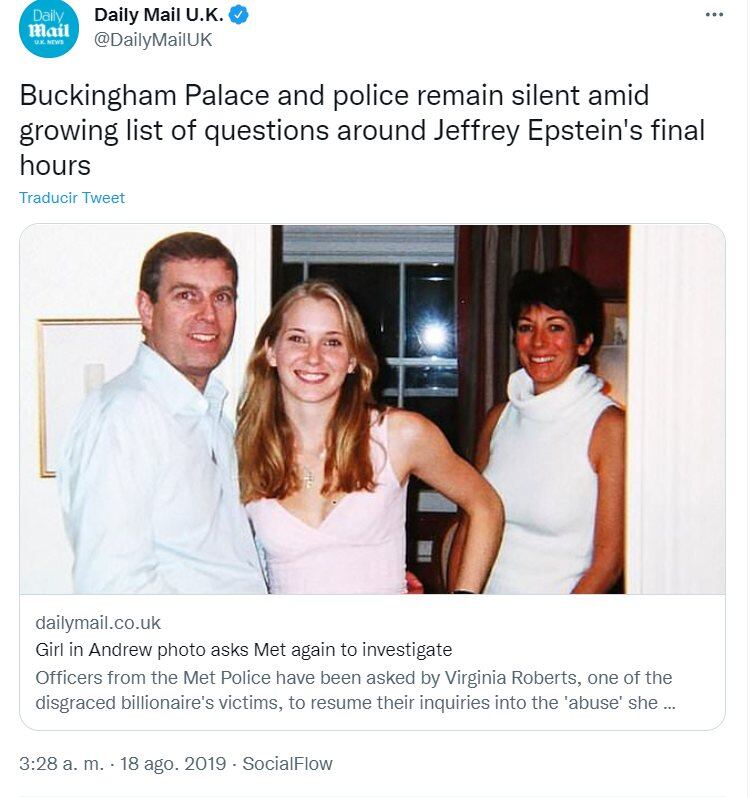Click the @DailyMailUK handle
The image size is (751, 797).
(152, 41)
